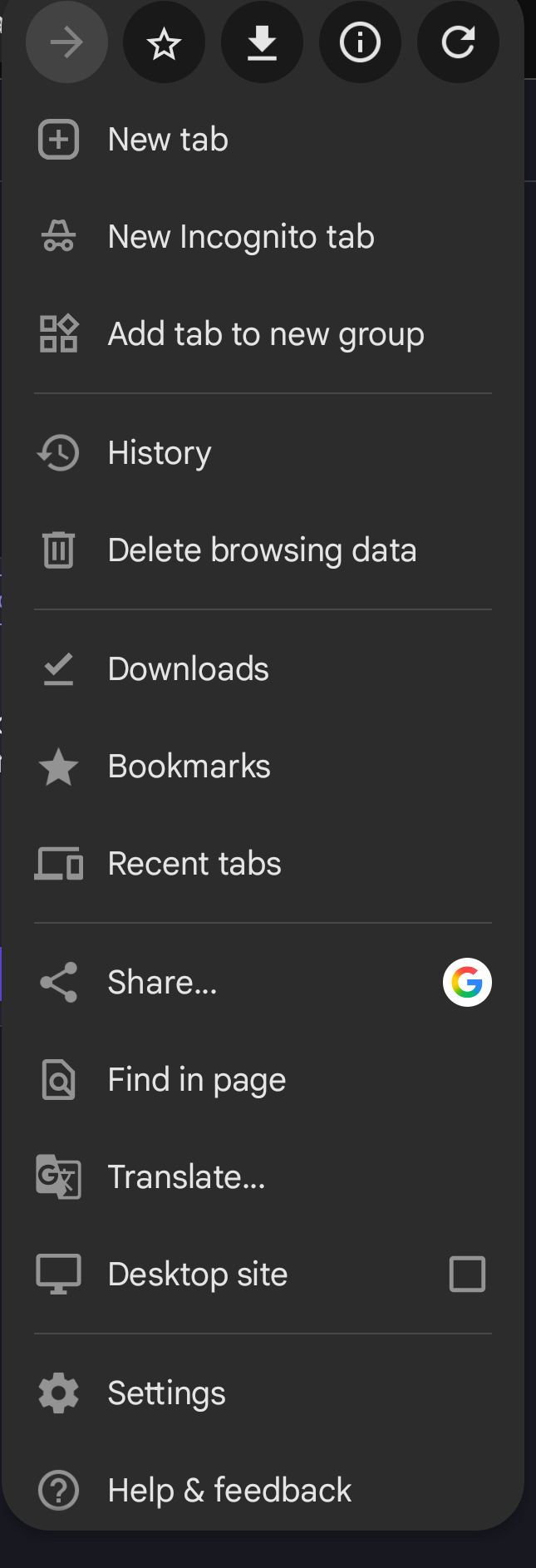The image size is (536, 1568).
Task: Open page info circle icon
Action: (x=360, y=42)
